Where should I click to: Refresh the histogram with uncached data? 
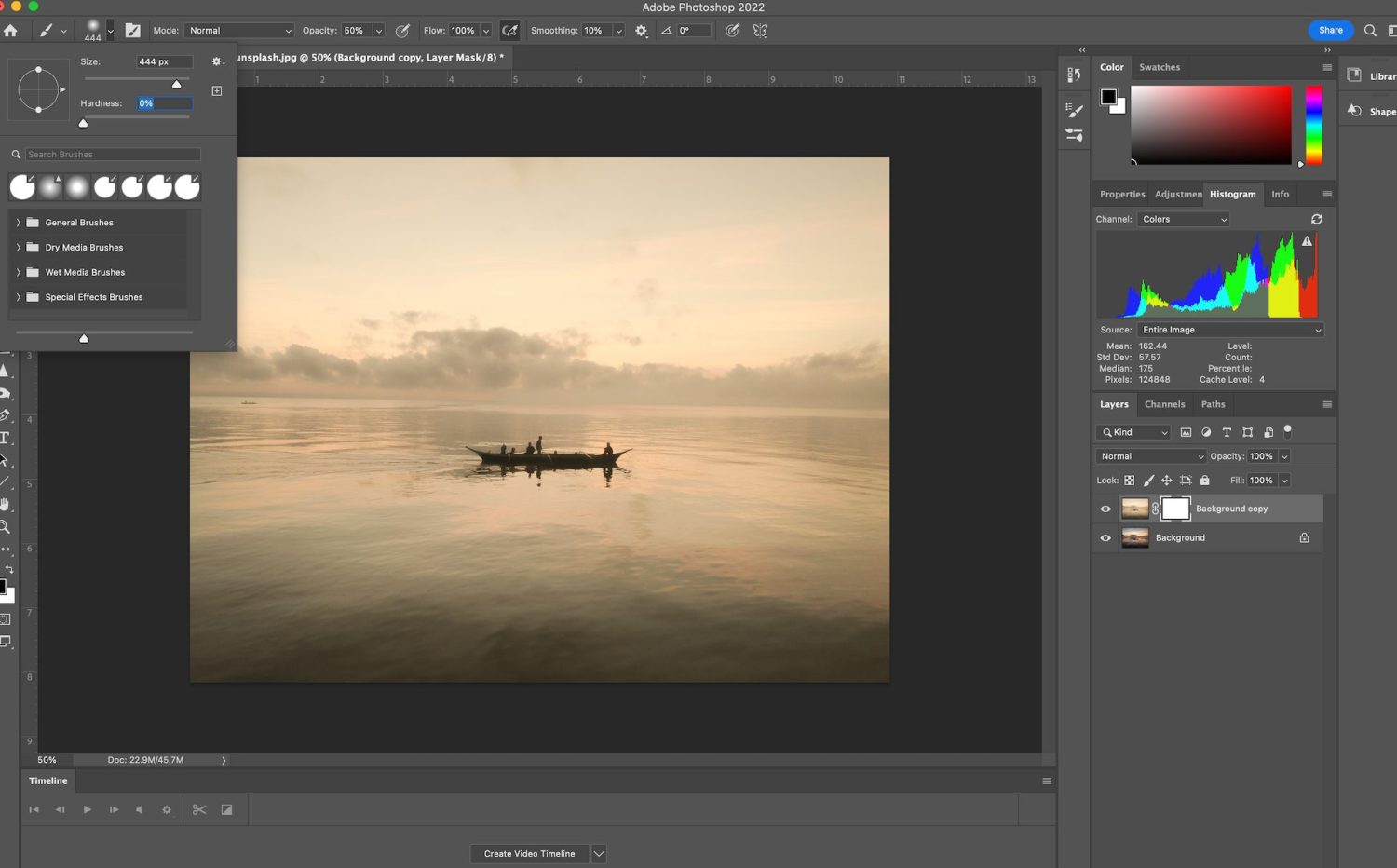click(x=1317, y=219)
